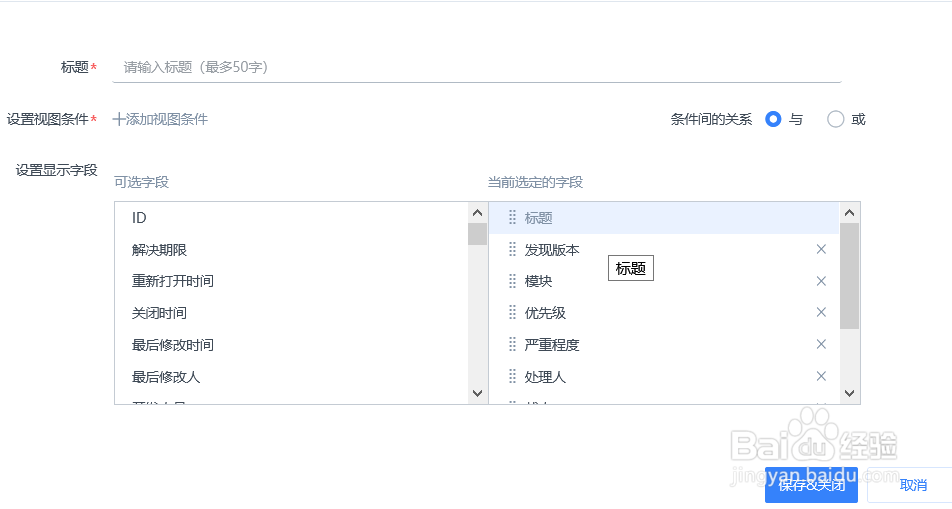Click the down arrow of available fields scrollbar

(477, 393)
